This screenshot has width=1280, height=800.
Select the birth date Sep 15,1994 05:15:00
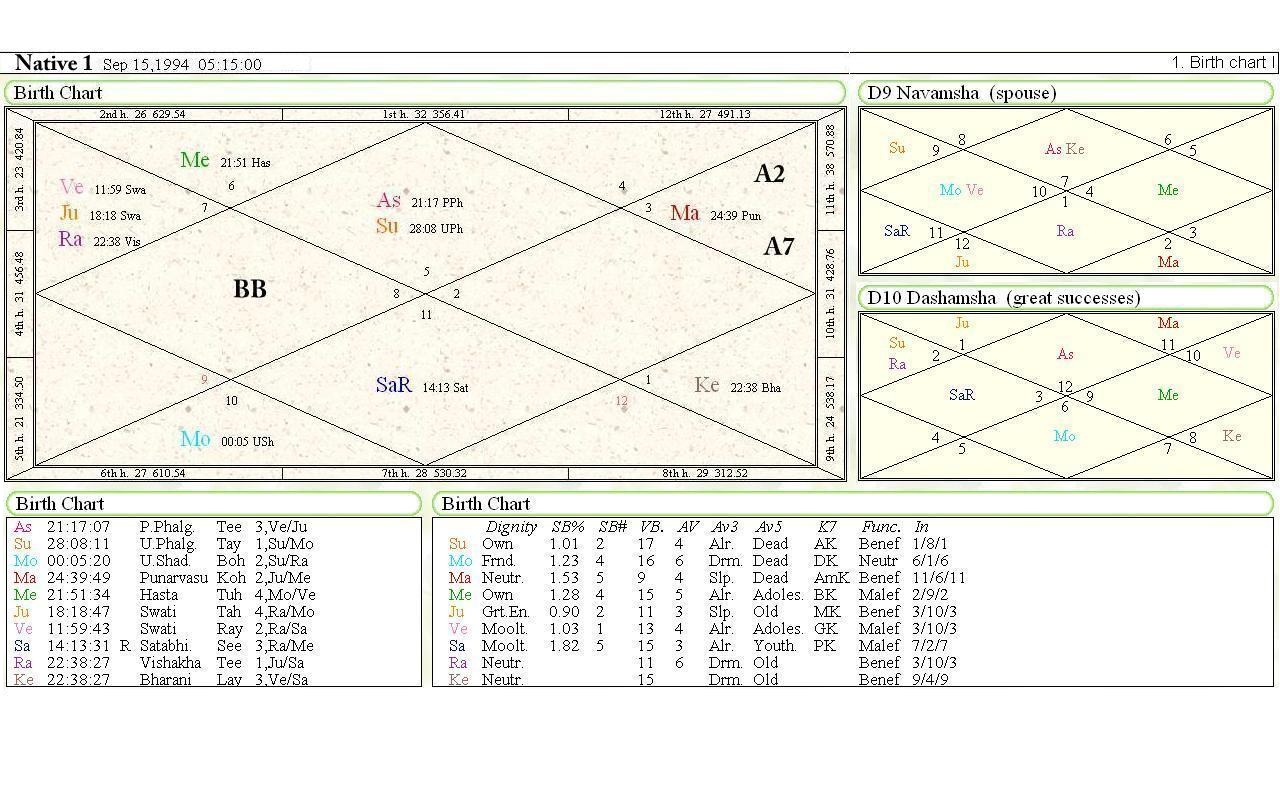point(182,65)
